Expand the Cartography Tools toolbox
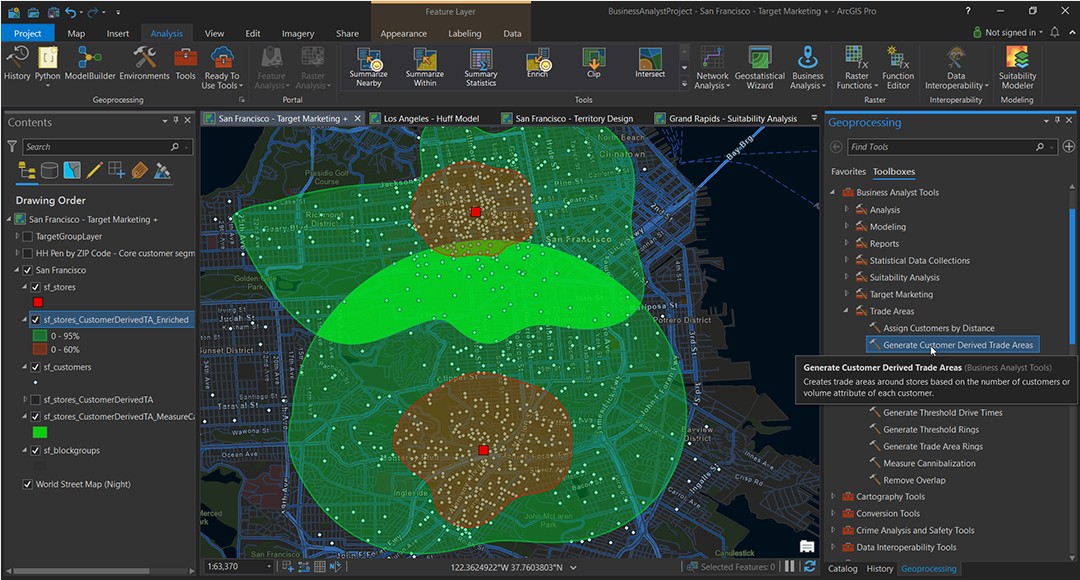 click(x=833, y=497)
